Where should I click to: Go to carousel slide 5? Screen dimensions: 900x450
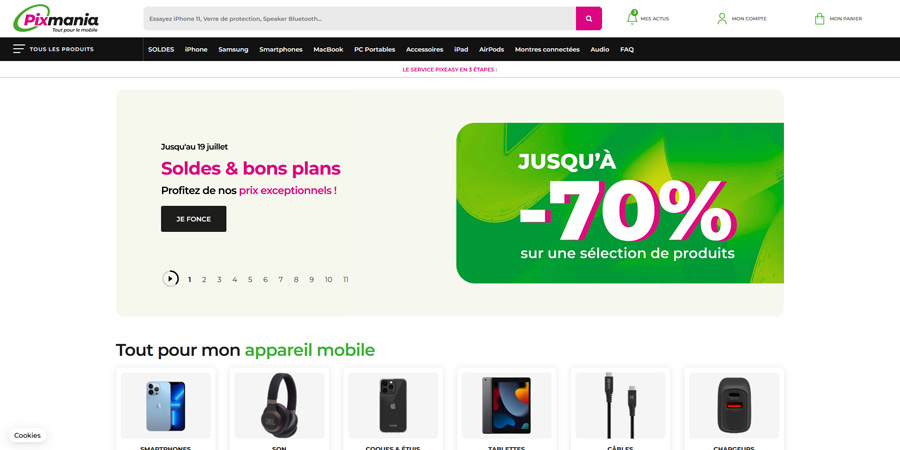[250, 280]
